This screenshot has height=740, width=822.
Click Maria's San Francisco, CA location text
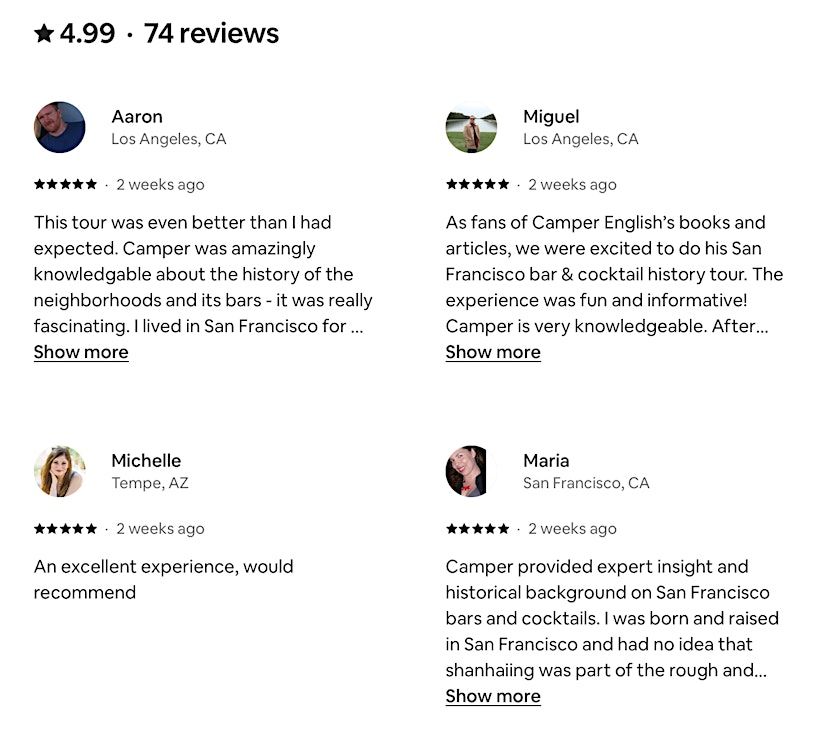pyautogui.click(x=586, y=483)
